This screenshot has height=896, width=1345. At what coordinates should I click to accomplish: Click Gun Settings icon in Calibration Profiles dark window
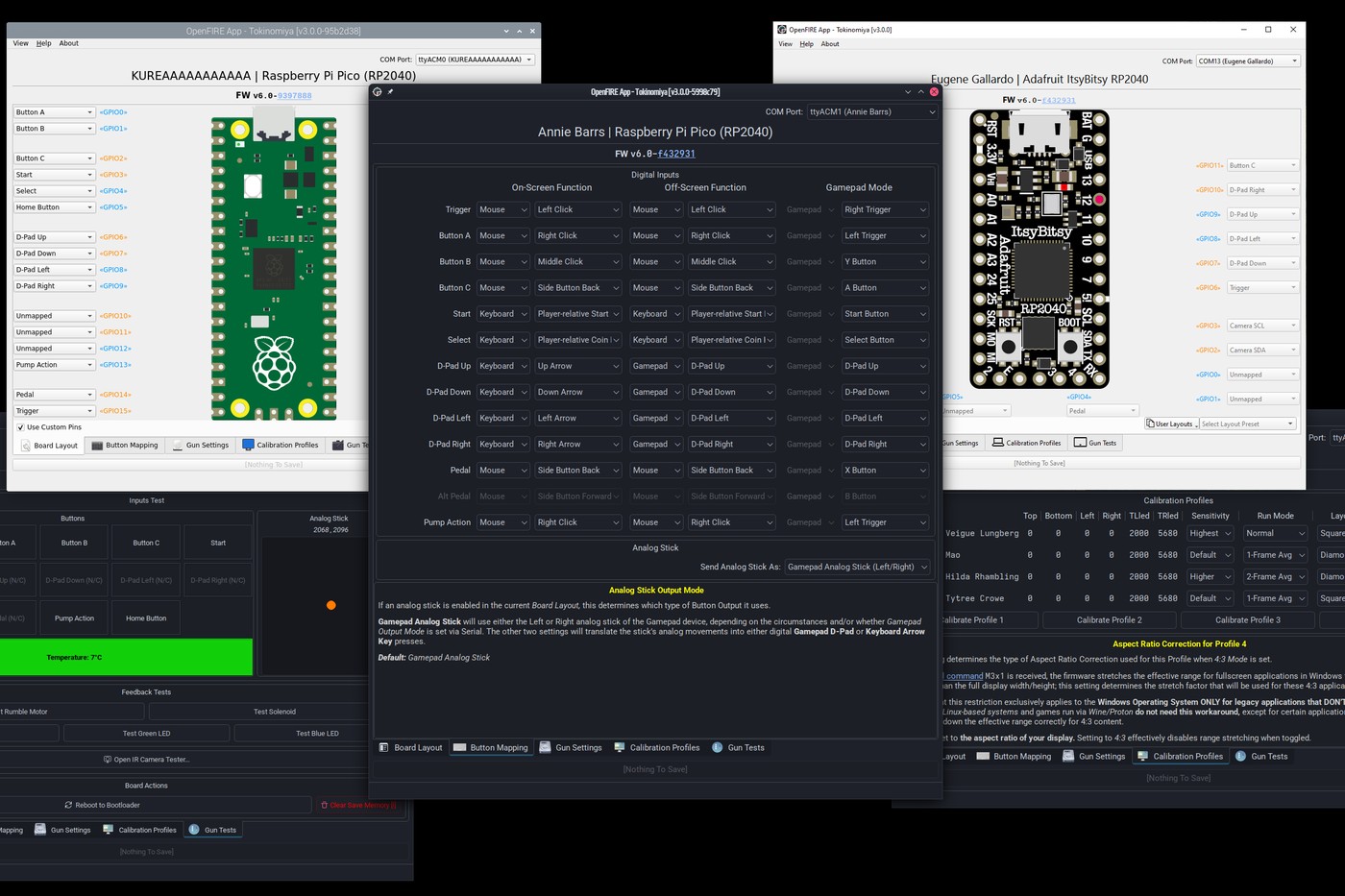tap(1068, 756)
